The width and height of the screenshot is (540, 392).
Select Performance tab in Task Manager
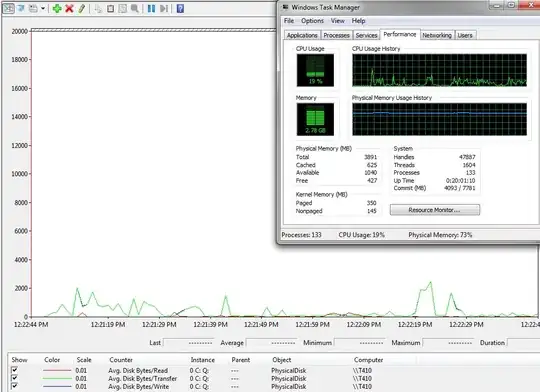400,34
